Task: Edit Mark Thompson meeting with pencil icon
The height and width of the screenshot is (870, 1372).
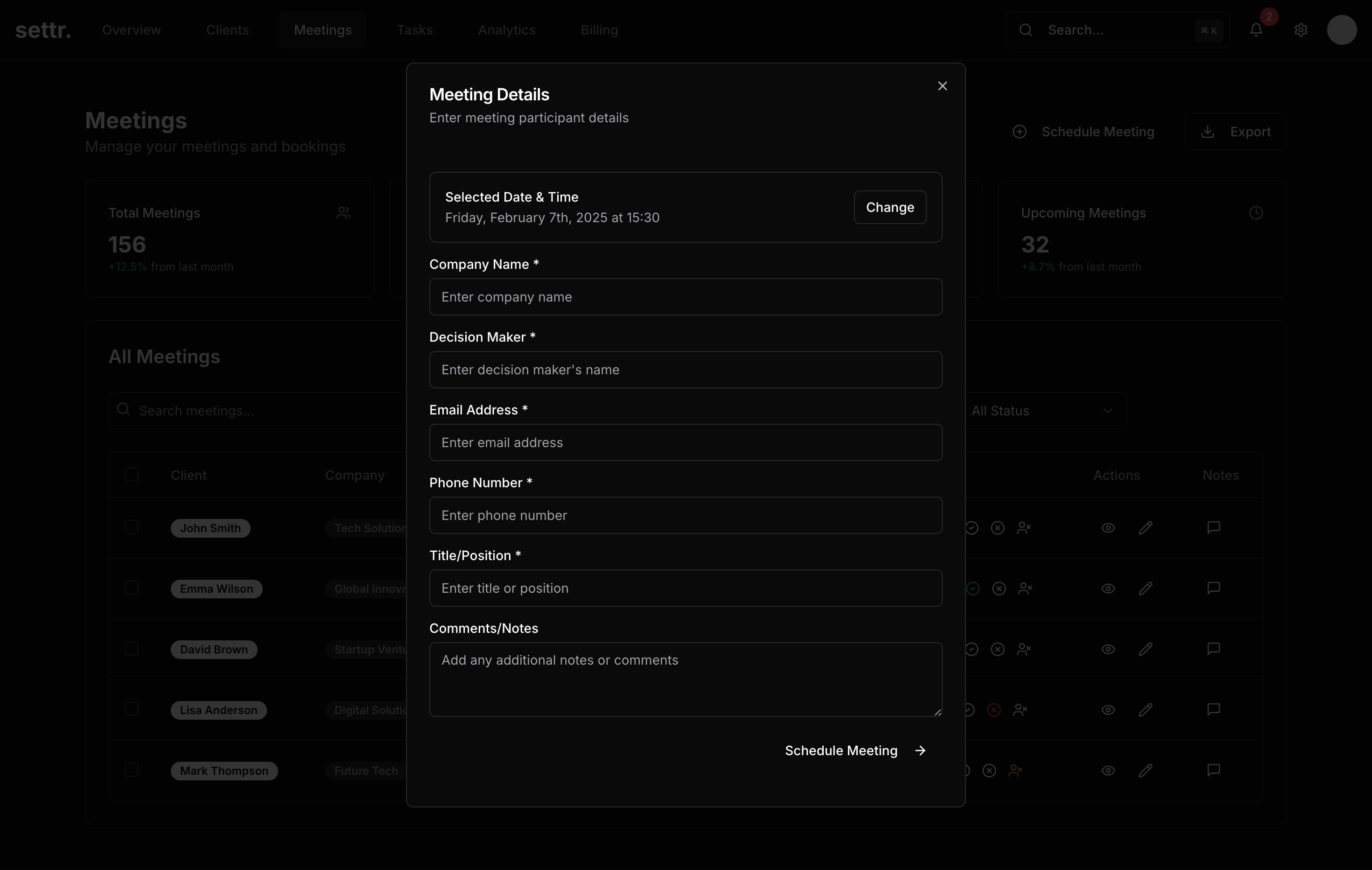Action: pos(1146,771)
